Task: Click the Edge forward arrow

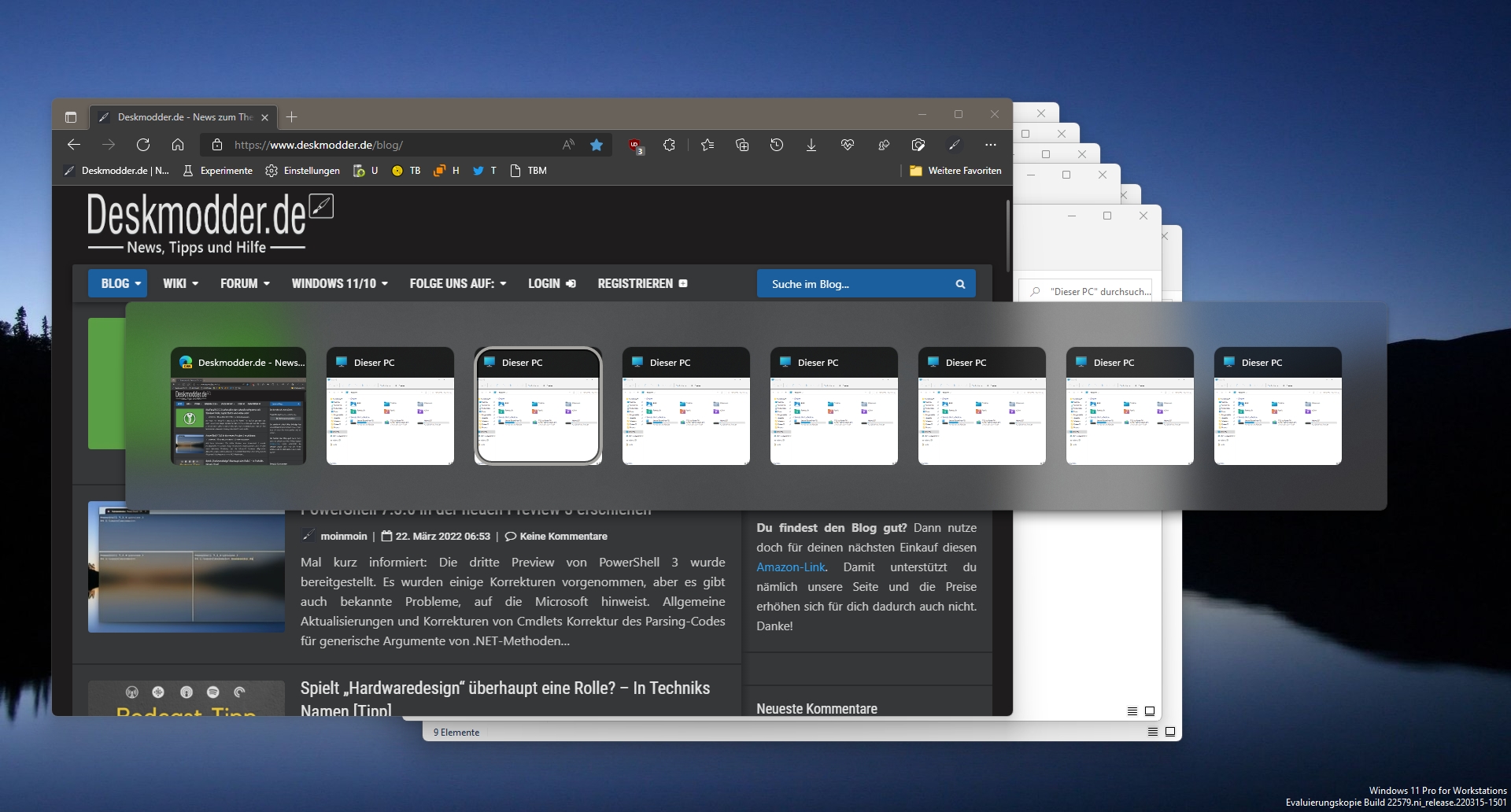Action: pyautogui.click(x=109, y=145)
